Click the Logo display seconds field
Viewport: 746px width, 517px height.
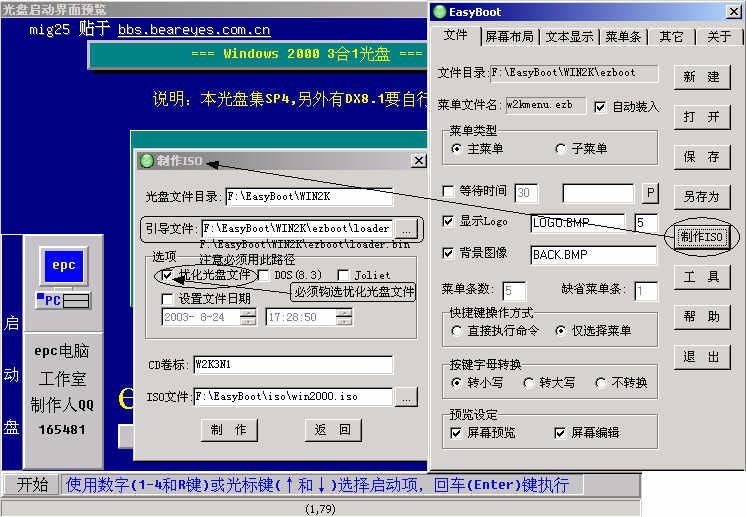point(646,223)
